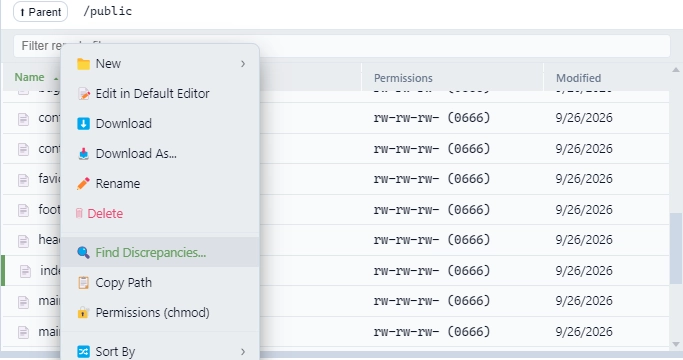
Task: Click file icon of the 'hea' row
Action: pos(23,241)
